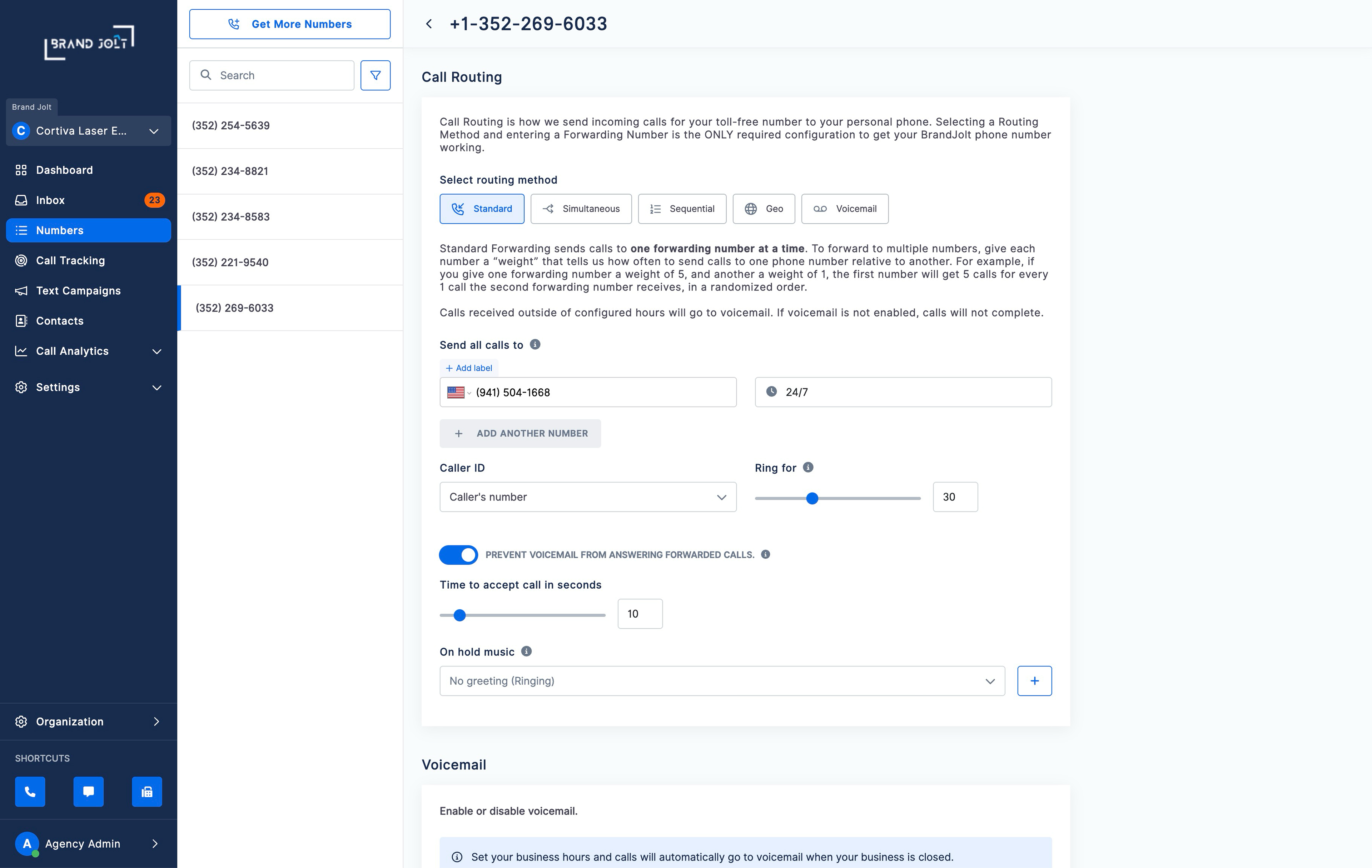The height and width of the screenshot is (868, 1372).
Task: Click info icon next to Send all calls to
Action: (x=535, y=345)
